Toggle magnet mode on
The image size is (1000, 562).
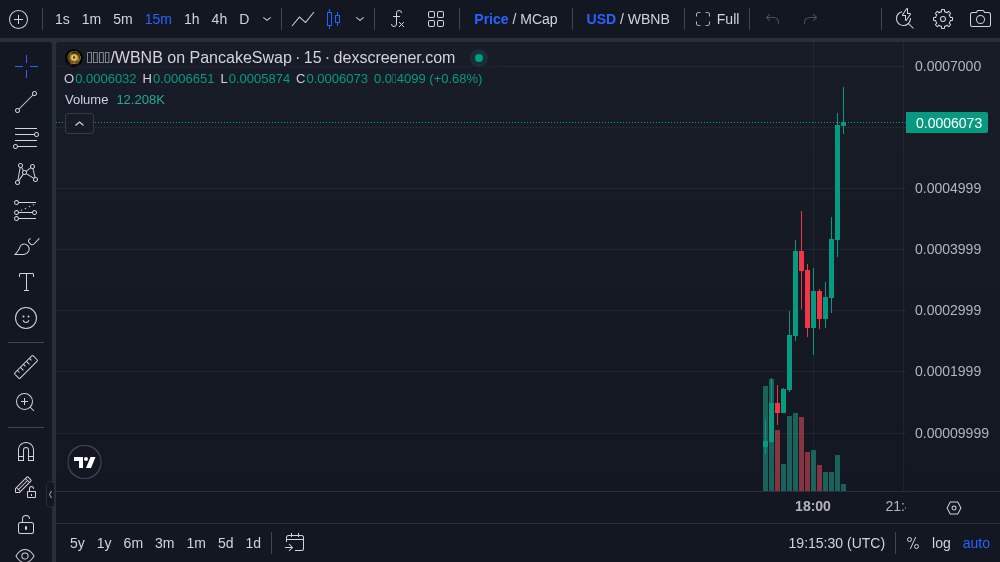(x=26, y=451)
